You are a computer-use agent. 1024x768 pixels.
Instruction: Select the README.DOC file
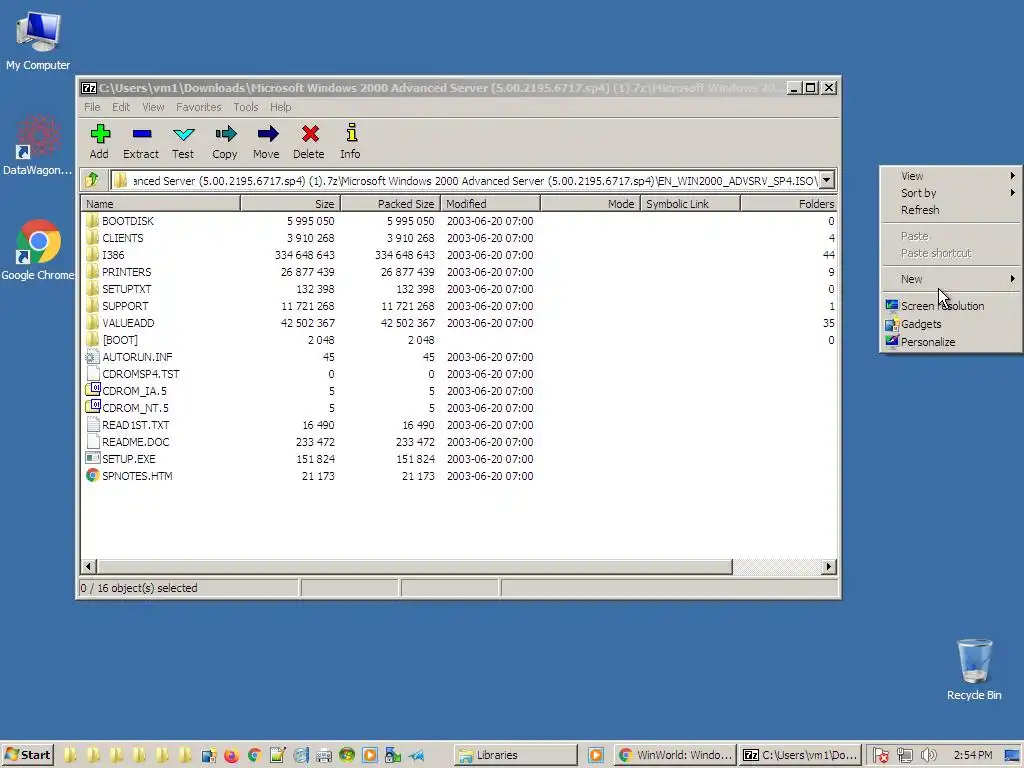point(135,441)
